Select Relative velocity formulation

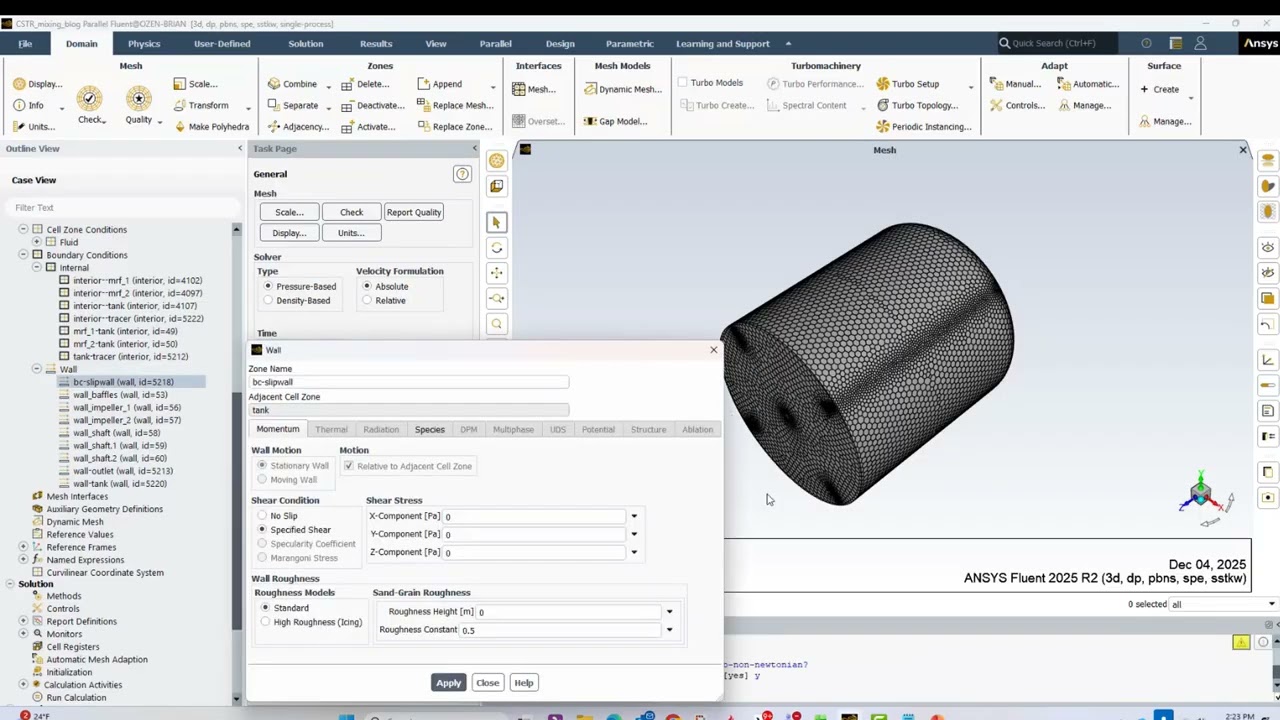coord(367,300)
